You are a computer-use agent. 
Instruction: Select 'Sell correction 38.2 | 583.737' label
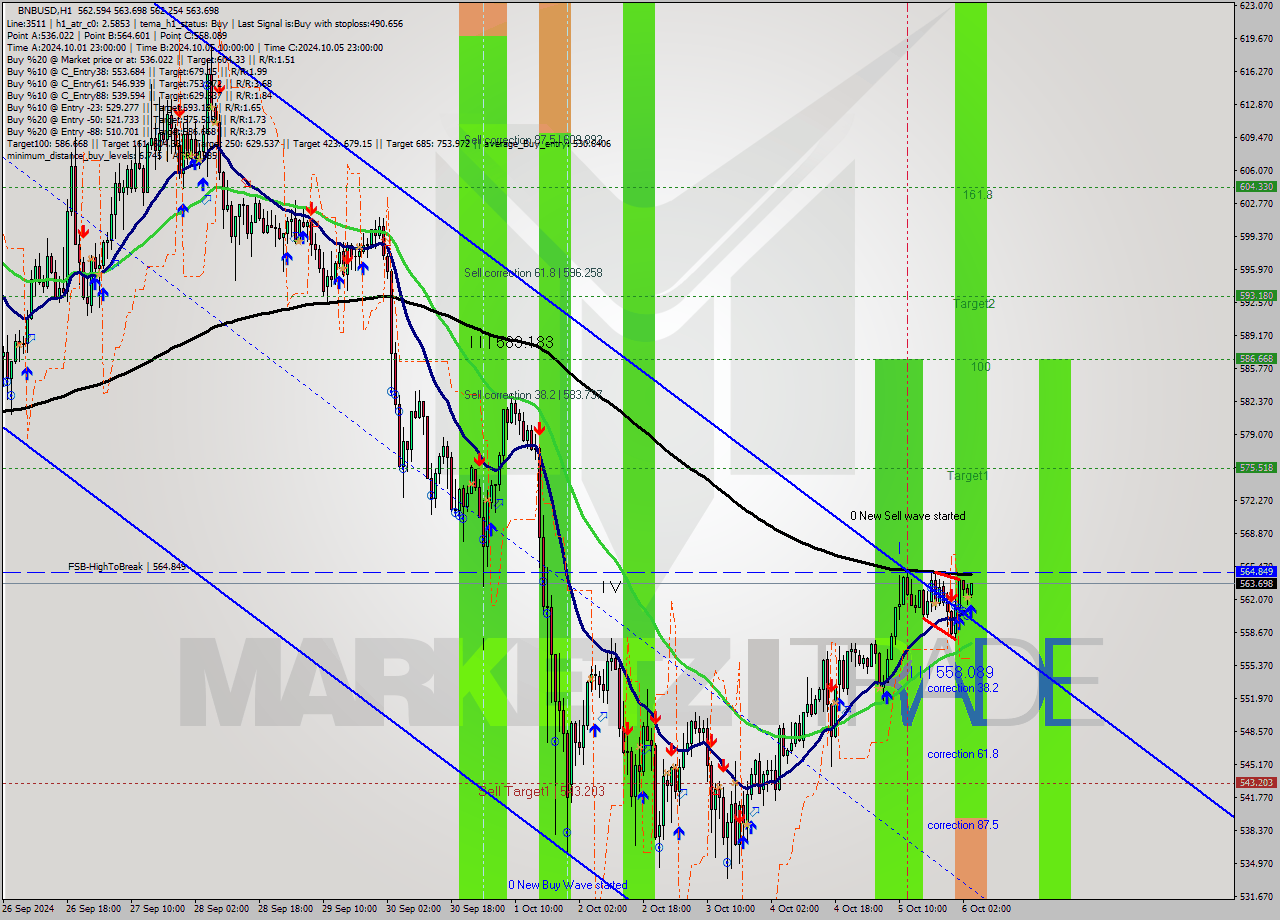pyautogui.click(x=533, y=394)
